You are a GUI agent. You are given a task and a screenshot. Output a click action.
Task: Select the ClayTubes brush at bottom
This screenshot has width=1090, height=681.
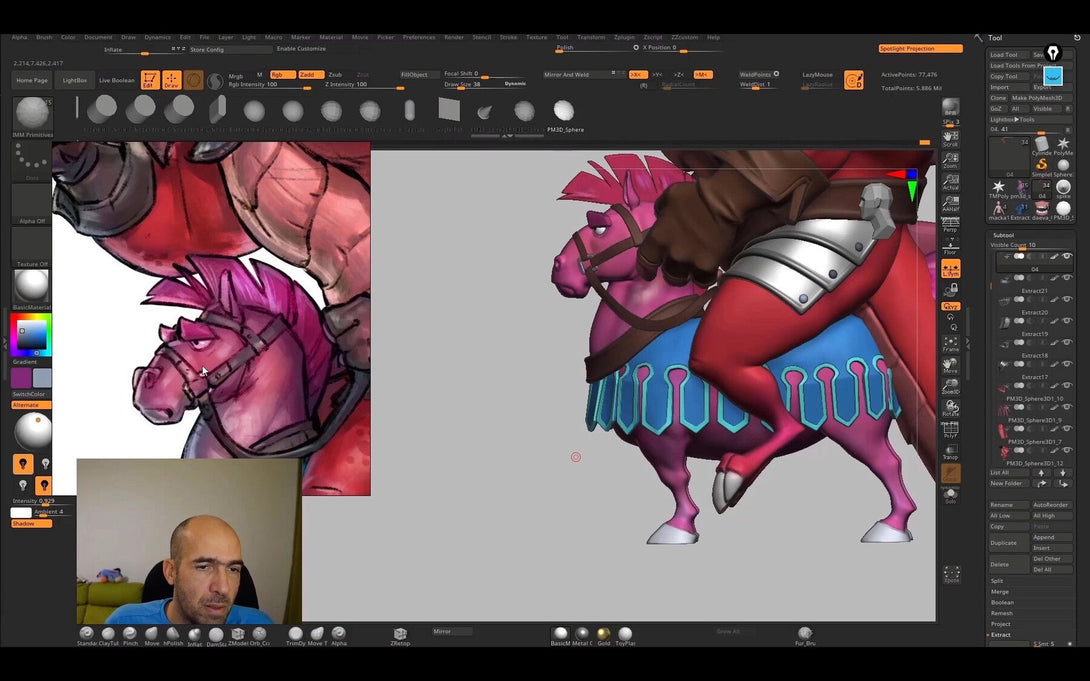tap(108, 636)
